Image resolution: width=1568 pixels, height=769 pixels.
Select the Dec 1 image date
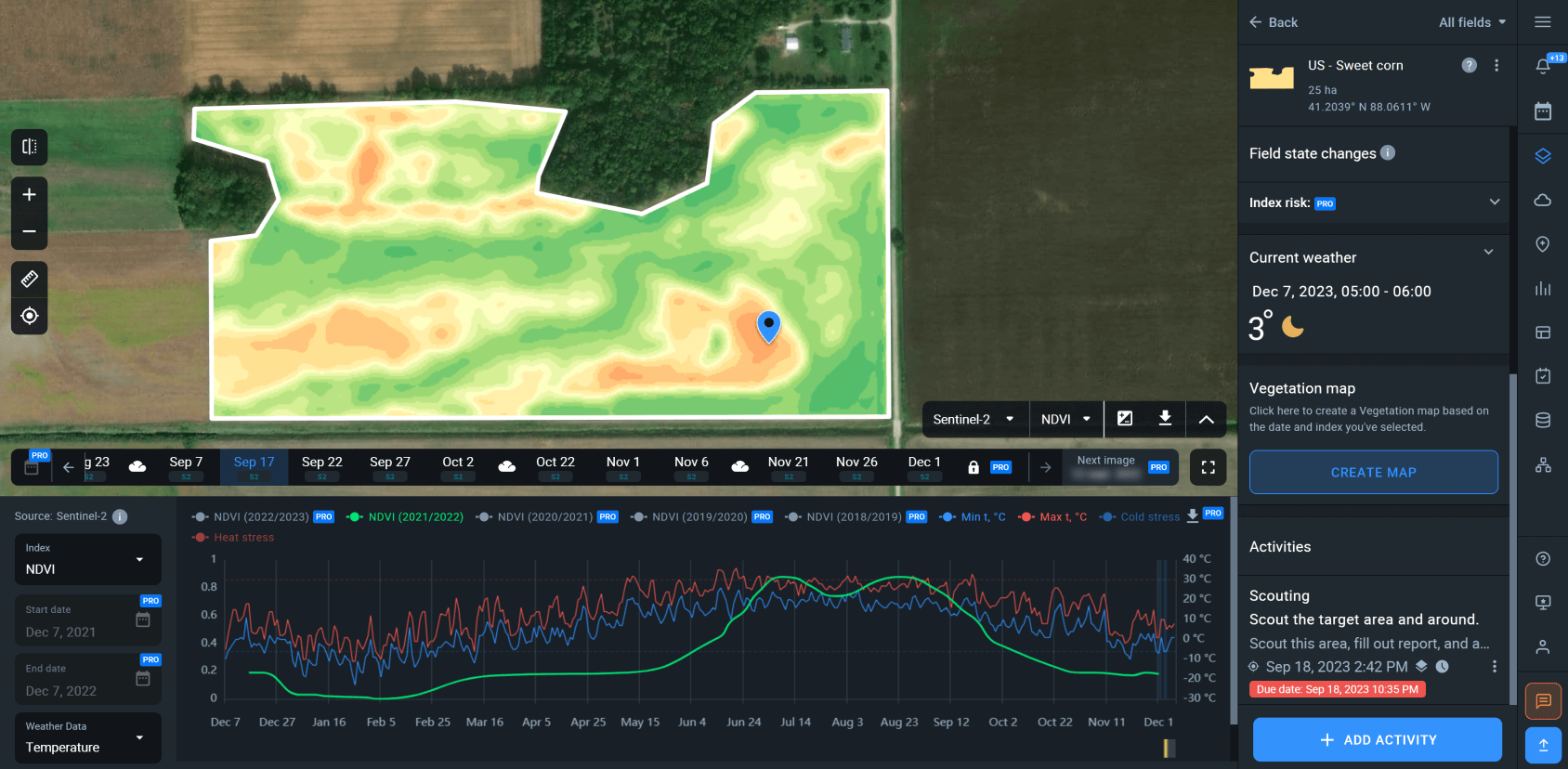coord(924,467)
